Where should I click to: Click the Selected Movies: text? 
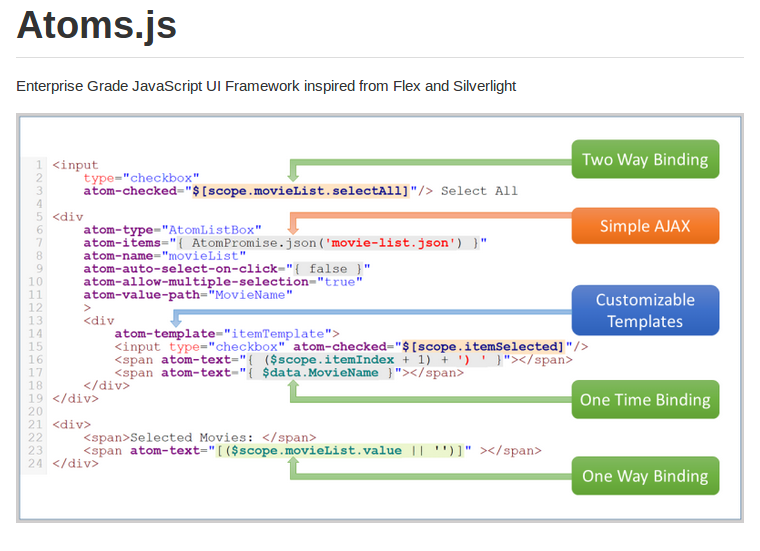pyautogui.click(x=191, y=438)
